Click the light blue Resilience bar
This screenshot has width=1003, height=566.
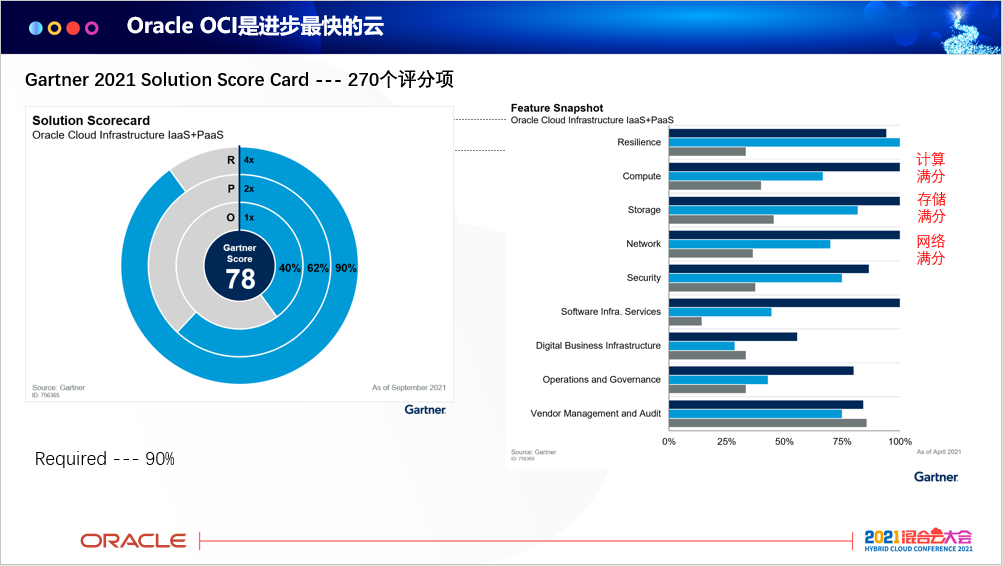[784, 142]
